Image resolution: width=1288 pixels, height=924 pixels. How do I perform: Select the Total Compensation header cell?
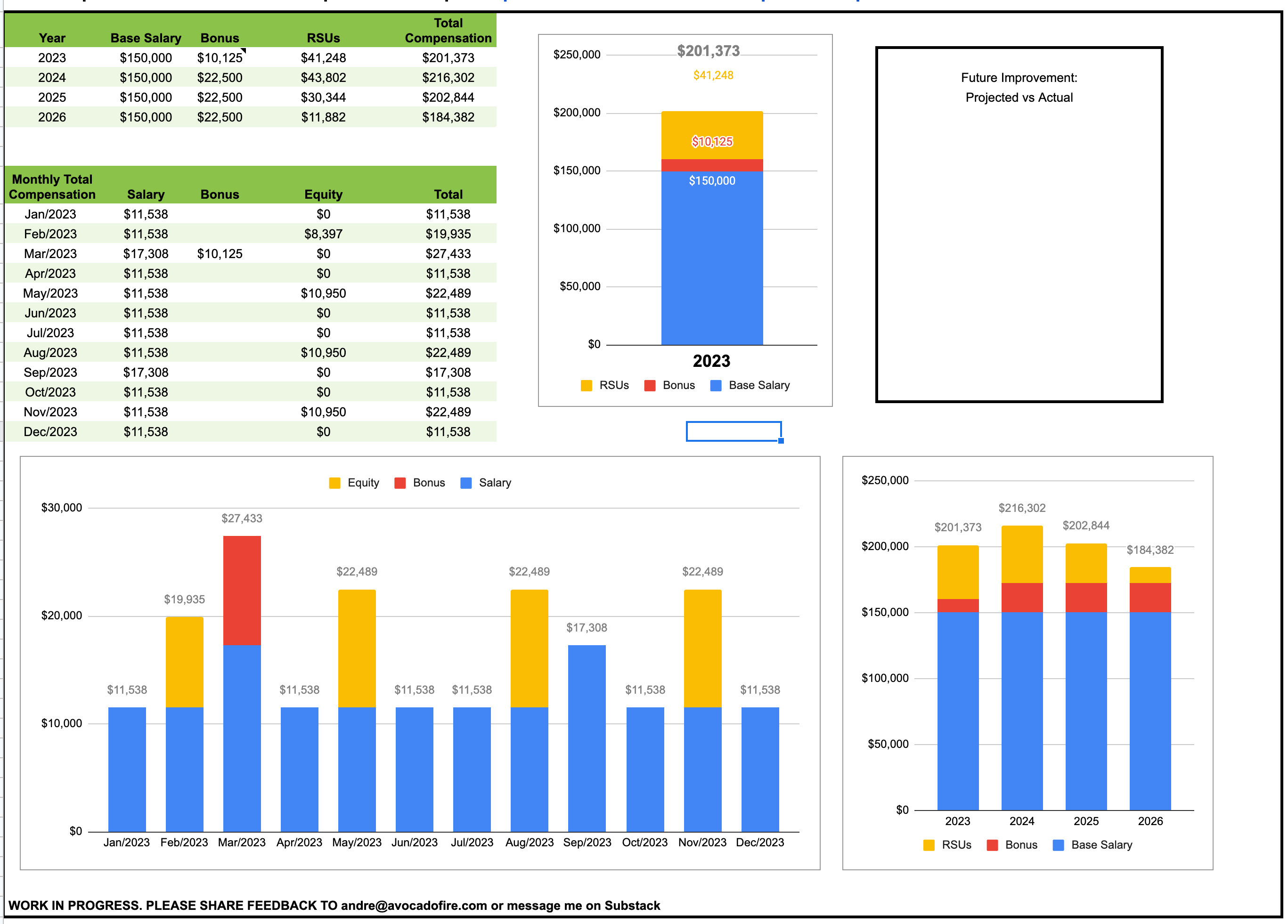(448, 31)
